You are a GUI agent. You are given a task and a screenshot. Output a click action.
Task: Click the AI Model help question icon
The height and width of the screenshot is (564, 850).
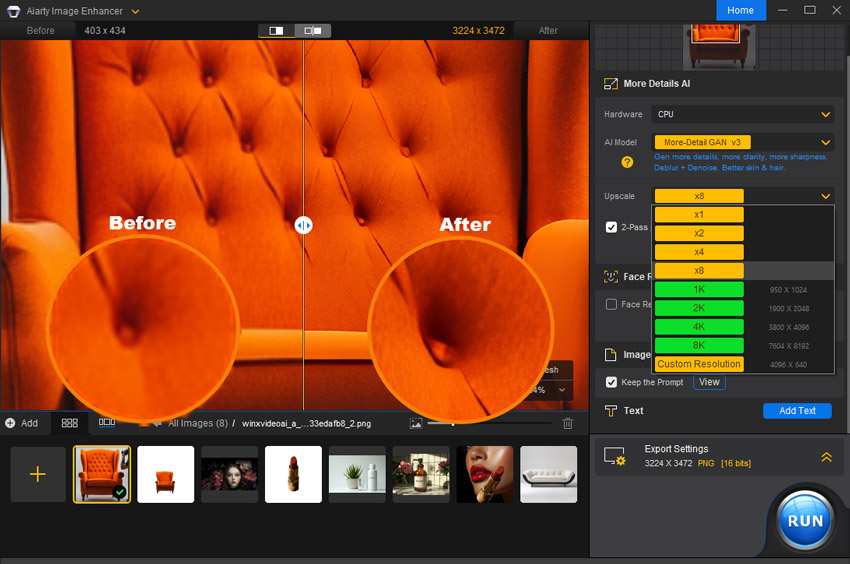tap(627, 162)
